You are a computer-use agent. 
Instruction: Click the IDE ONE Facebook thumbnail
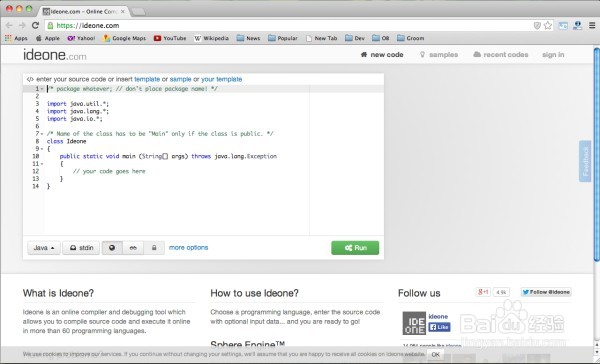tap(414, 323)
